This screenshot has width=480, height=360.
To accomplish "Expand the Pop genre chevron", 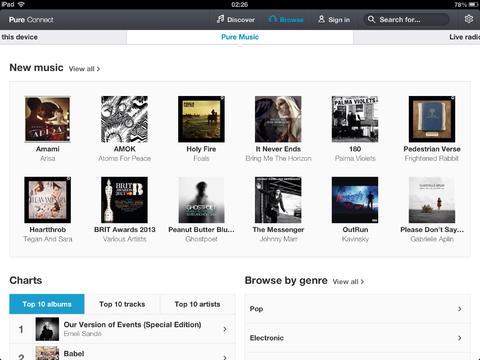I will click(x=460, y=309).
